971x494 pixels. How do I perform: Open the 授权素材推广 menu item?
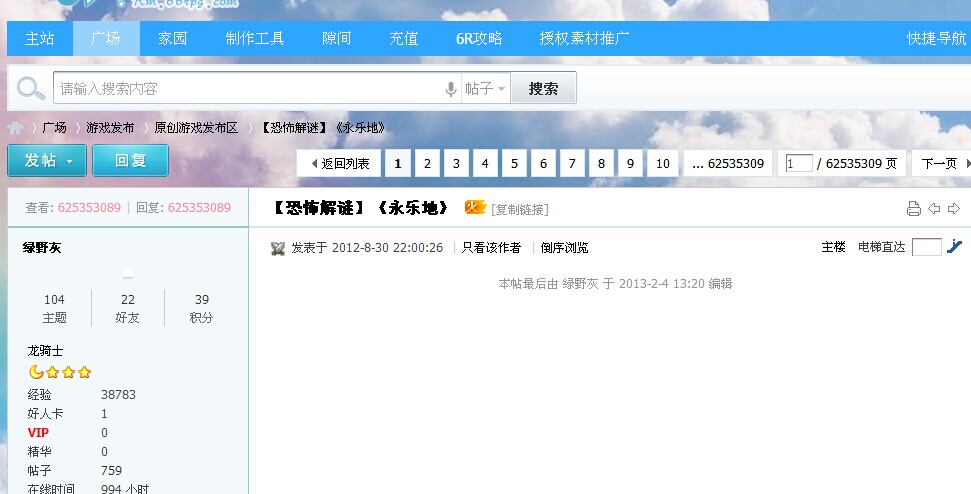(x=584, y=38)
